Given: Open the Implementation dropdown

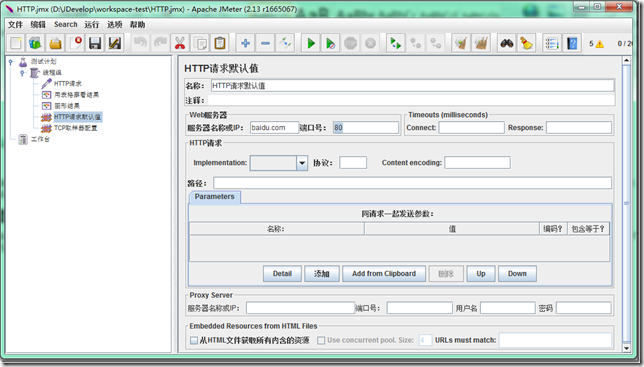Looking at the screenshot, I should (302, 163).
